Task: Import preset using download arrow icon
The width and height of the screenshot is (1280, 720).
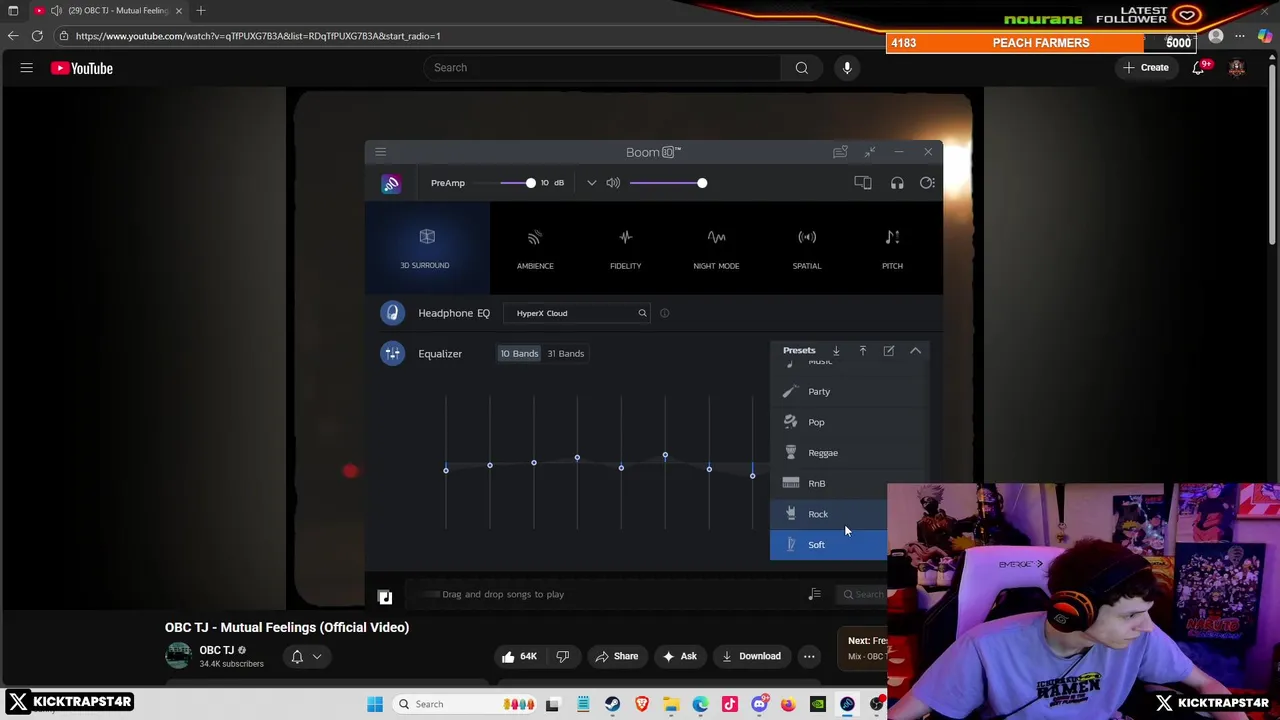Action: [836, 351]
